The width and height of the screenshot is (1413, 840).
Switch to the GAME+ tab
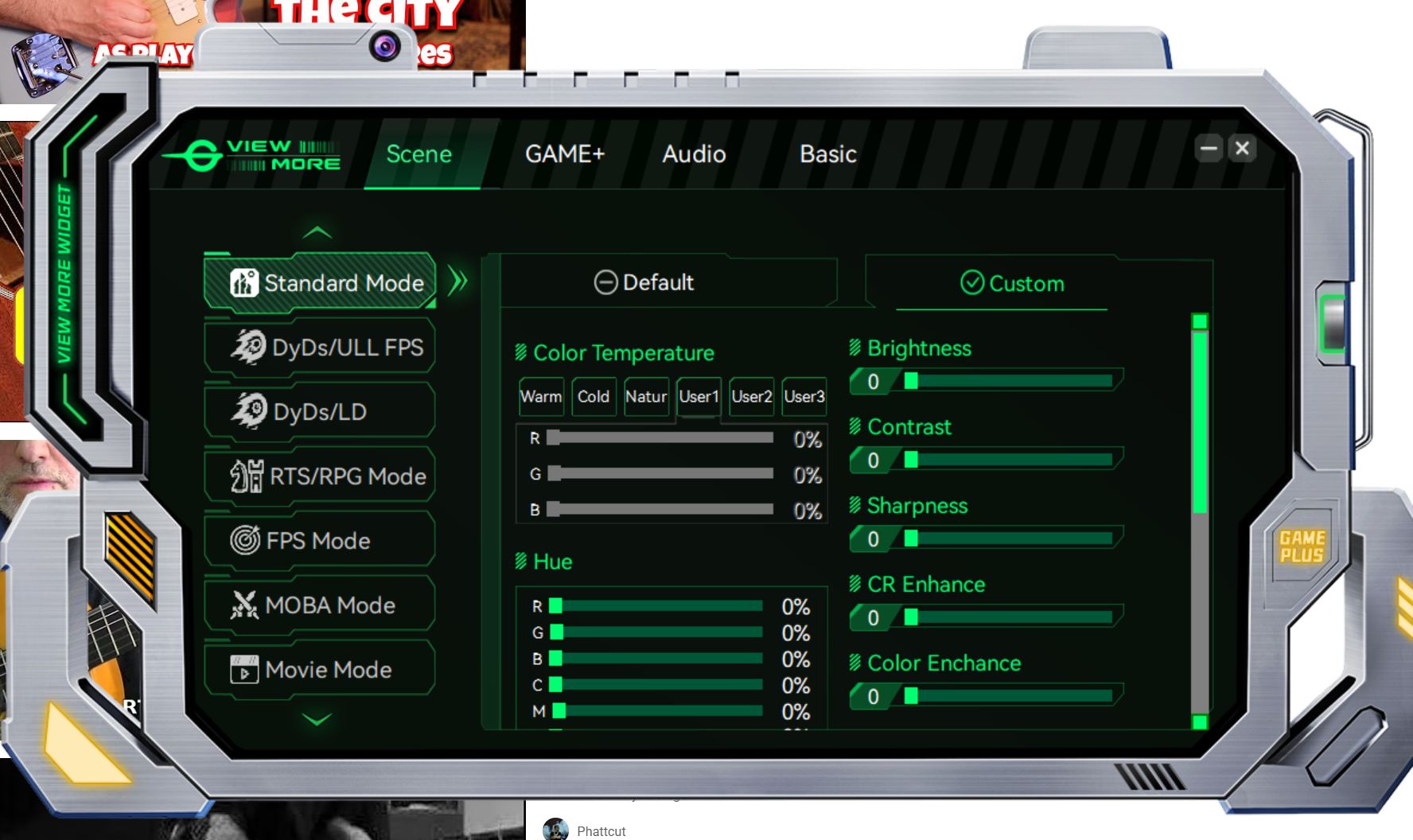(x=565, y=154)
